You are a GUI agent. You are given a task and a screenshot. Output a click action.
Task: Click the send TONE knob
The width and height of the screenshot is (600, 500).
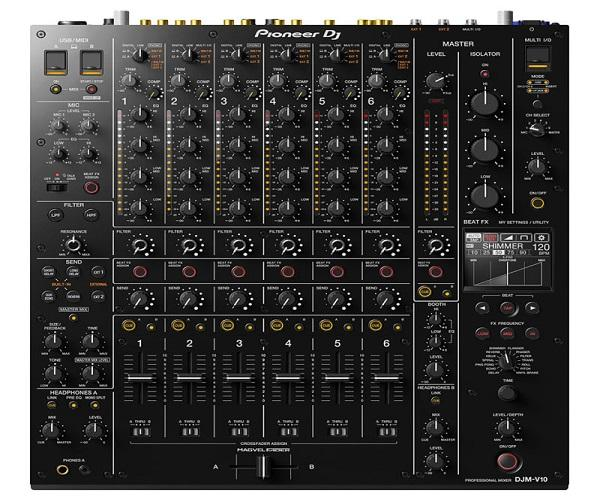(54, 373)
